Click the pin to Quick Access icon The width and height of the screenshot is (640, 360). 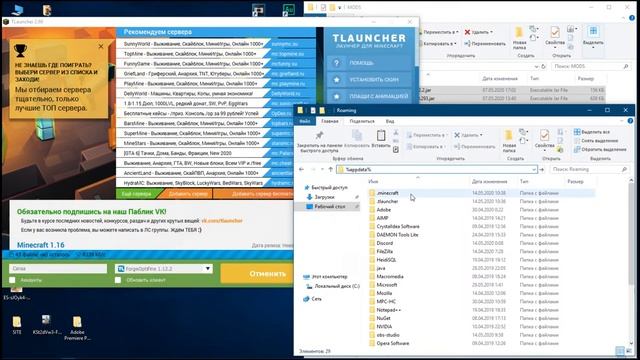tap(319, 135)
